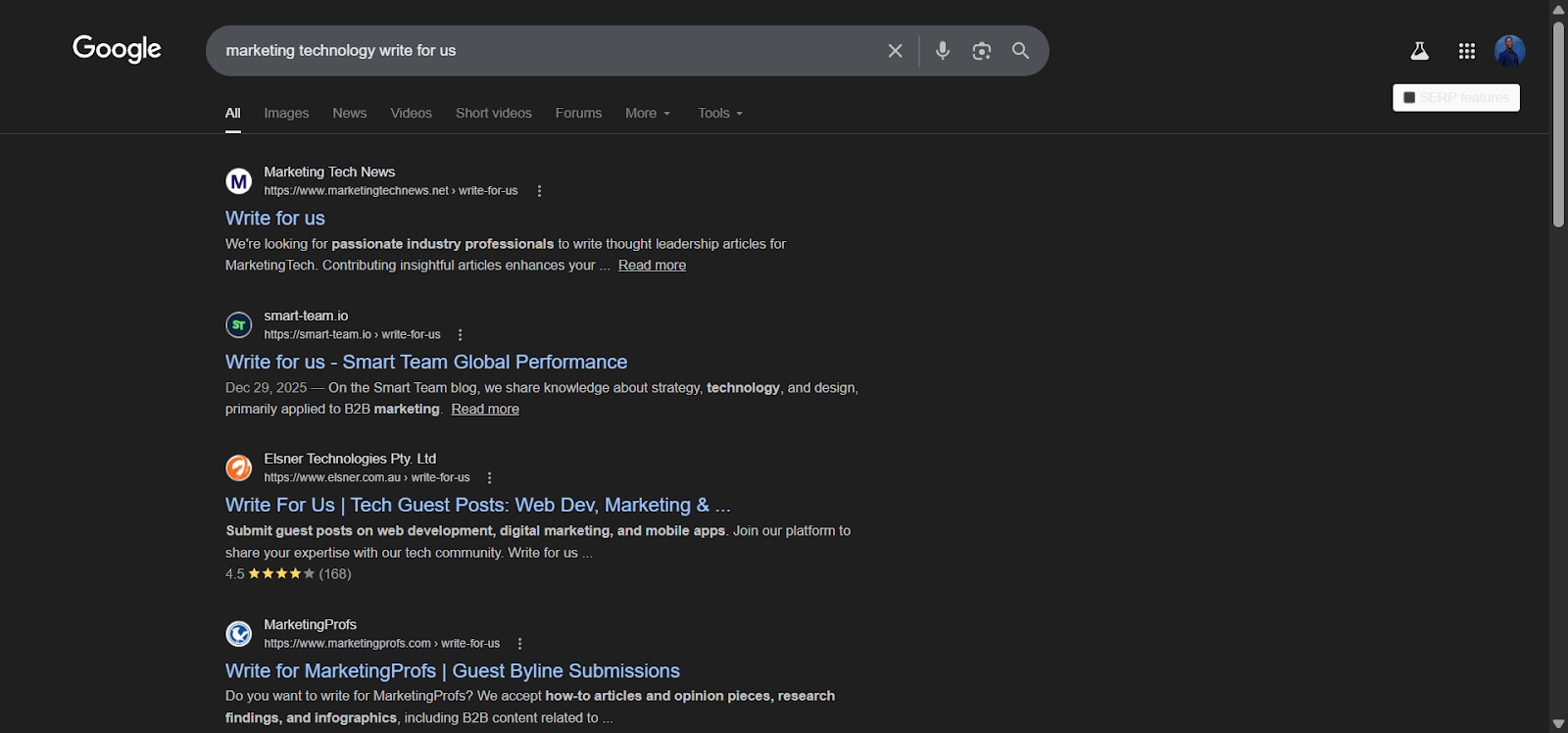
Task: Open 'Write For Us | Tech Guest Posts' link
Action: (478, 505)
